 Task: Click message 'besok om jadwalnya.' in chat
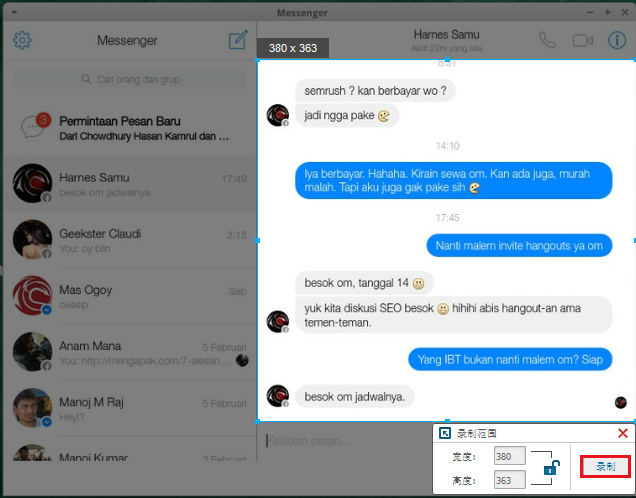[x=355, y=396]
